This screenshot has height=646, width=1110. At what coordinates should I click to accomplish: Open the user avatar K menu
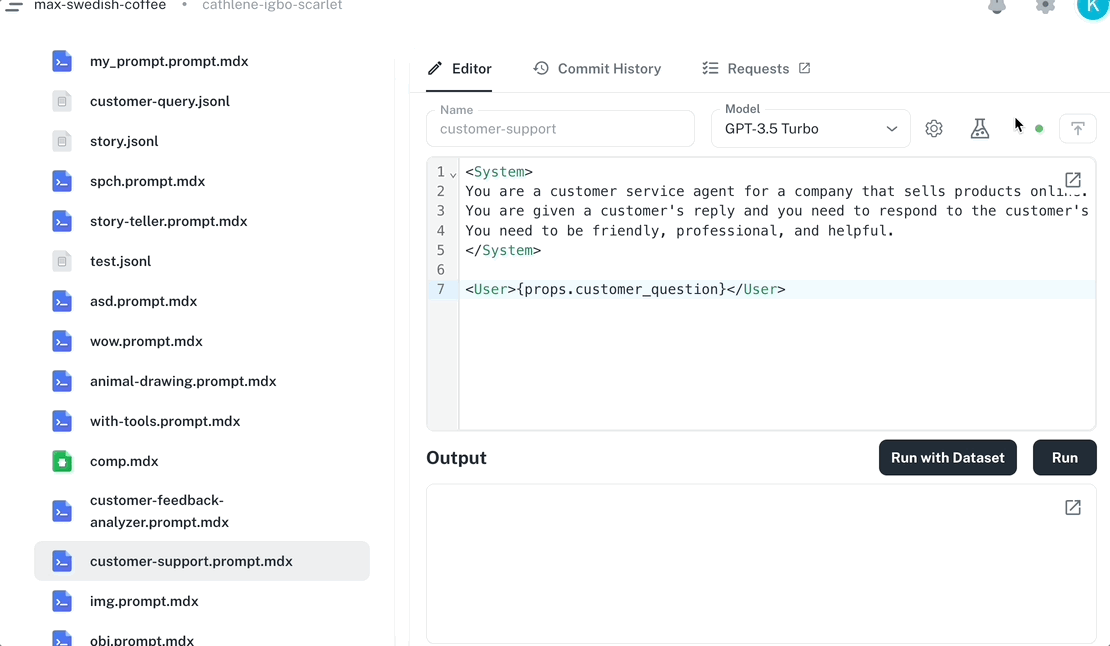1092,7
